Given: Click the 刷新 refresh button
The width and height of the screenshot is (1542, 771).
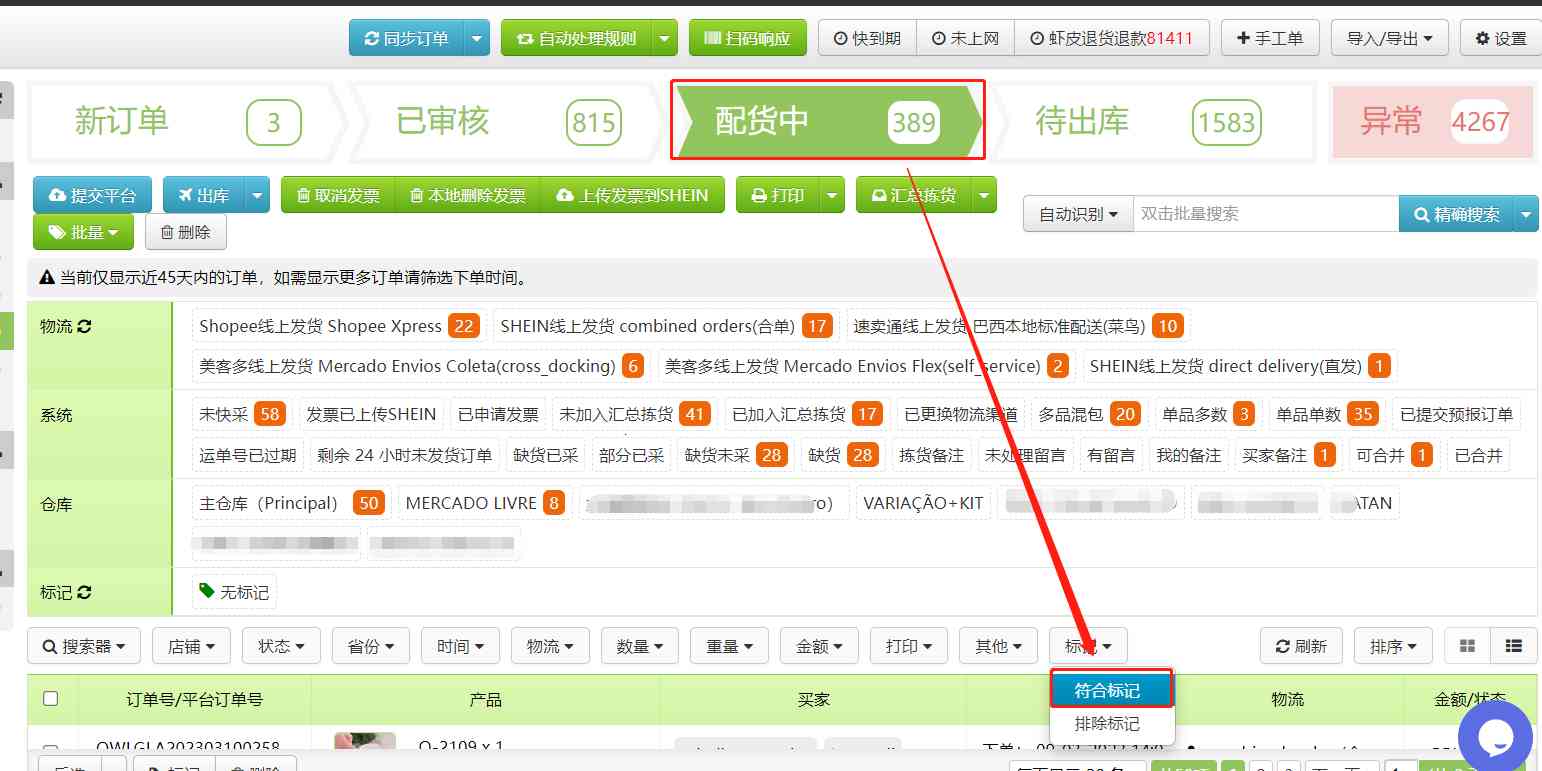Looking at the screenshot, I should (1300, 646).
